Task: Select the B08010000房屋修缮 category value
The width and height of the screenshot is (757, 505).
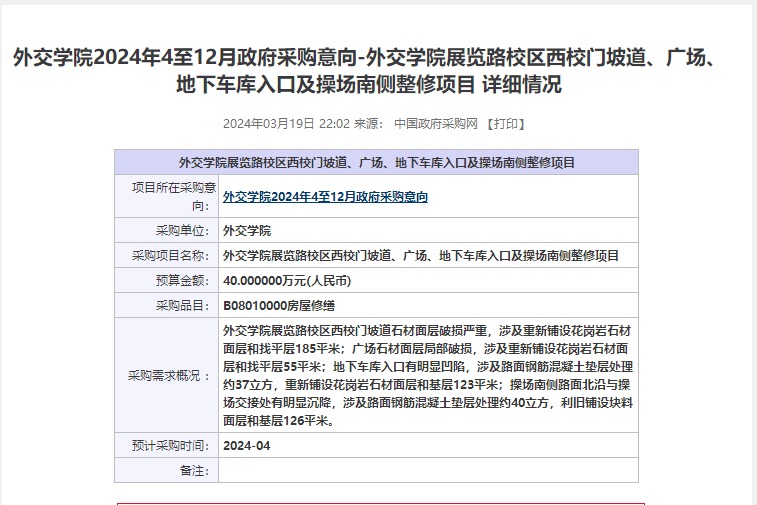Action: [279, 305]
